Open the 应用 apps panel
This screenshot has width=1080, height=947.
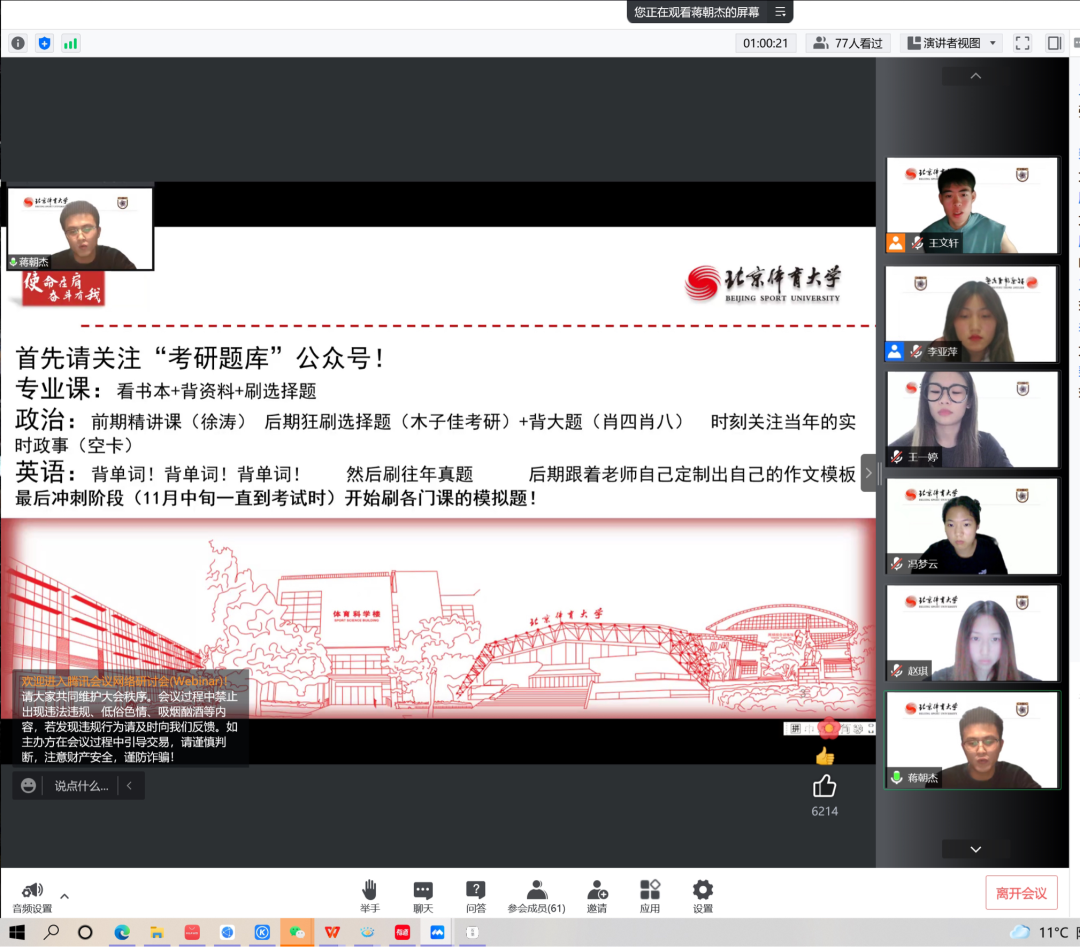click(650, 897)
